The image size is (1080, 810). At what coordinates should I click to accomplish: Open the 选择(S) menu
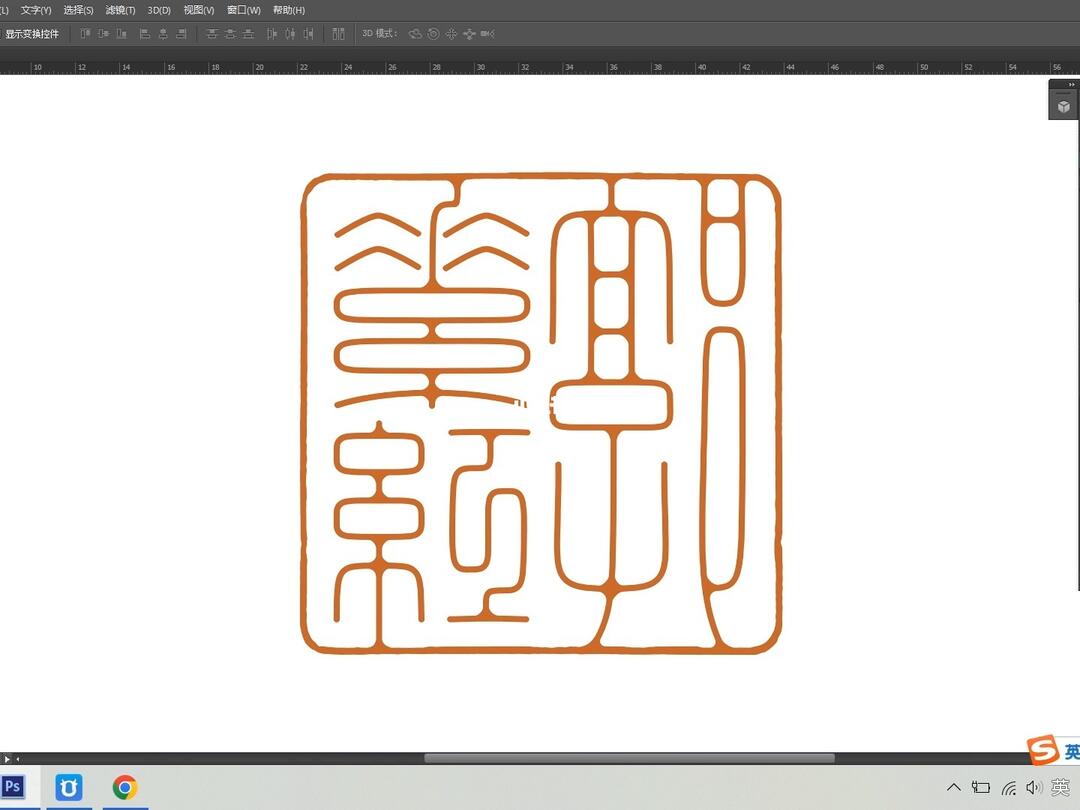pyautogui.click(x=78, y=10)
